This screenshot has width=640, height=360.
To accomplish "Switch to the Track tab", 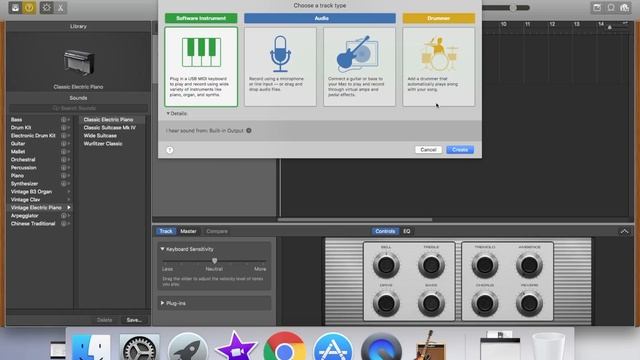I will tap(166, 231).
